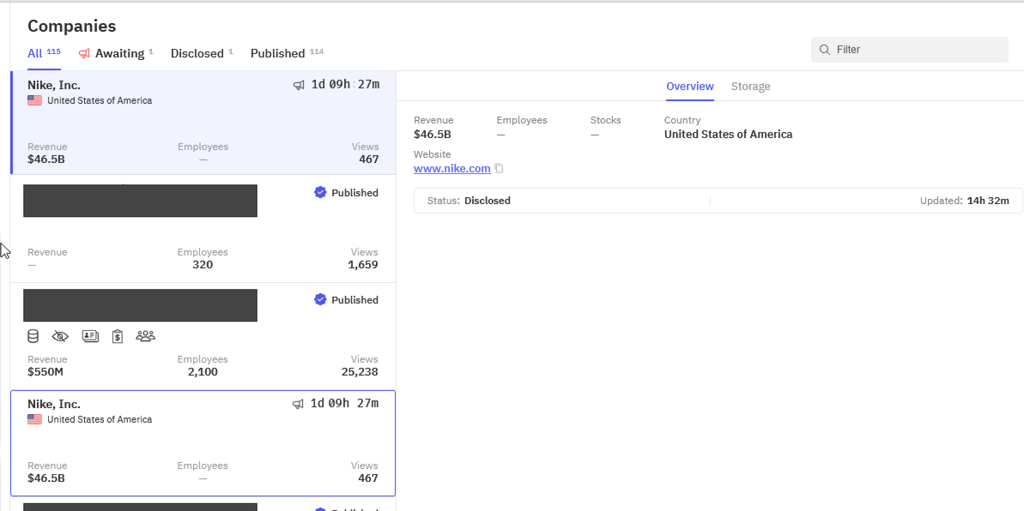Click the Published checkmark badge on 25,238-views card

click(320, 299)
